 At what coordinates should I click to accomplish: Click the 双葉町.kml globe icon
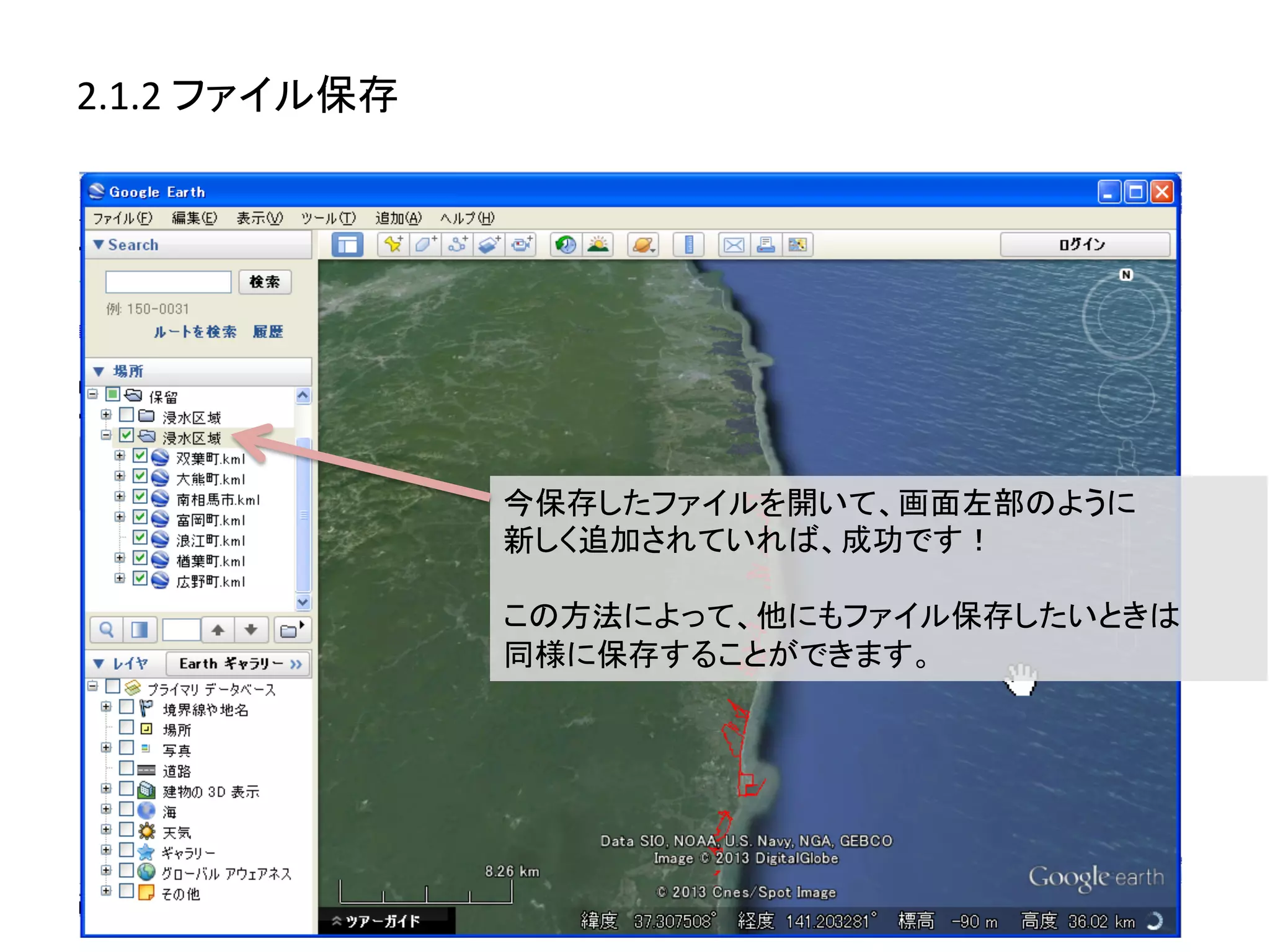pos(161,458)
